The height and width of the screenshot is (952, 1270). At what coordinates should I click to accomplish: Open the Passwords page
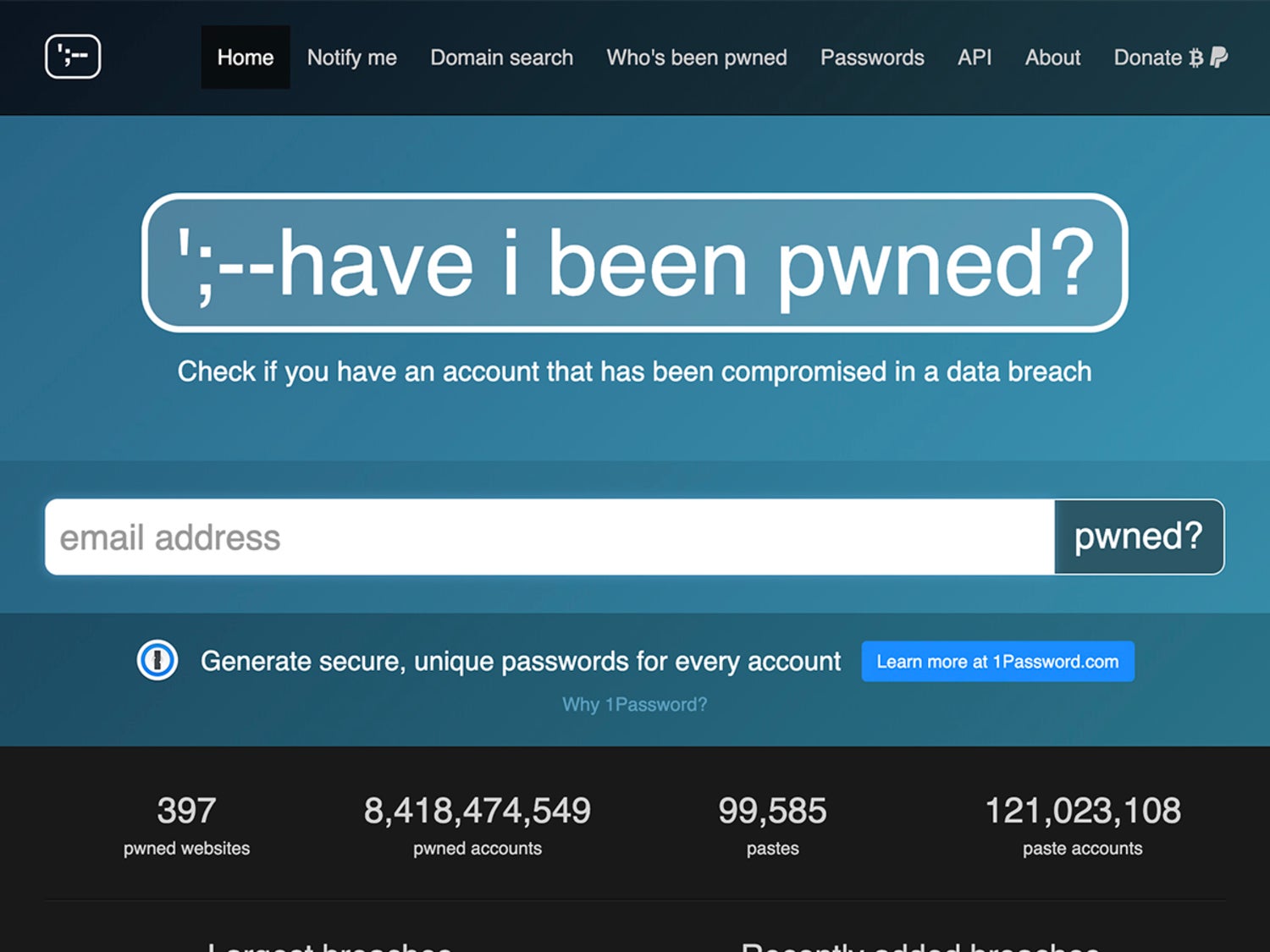(871, 57)
